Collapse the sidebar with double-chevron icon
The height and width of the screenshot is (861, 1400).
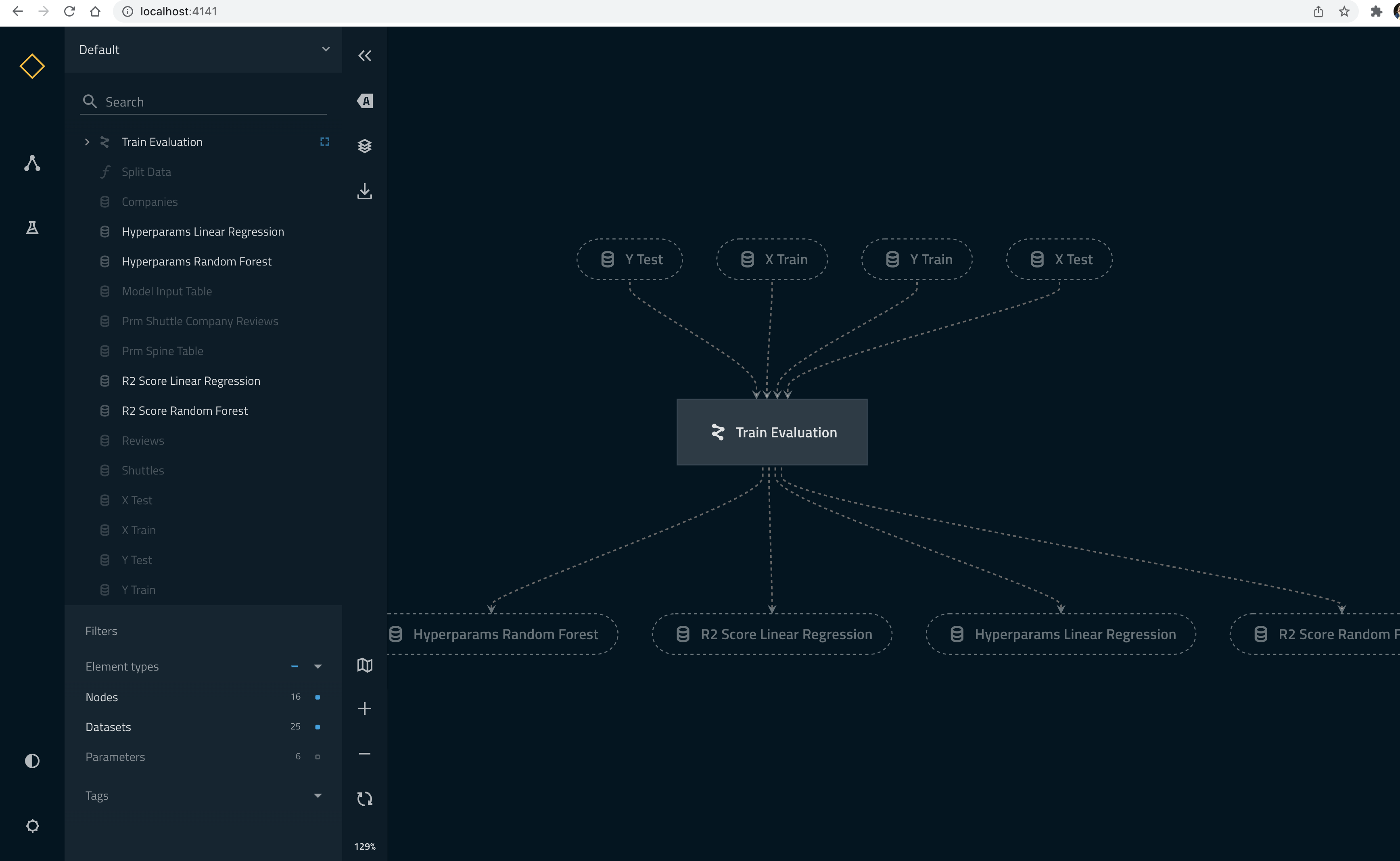tap(364, 56)
